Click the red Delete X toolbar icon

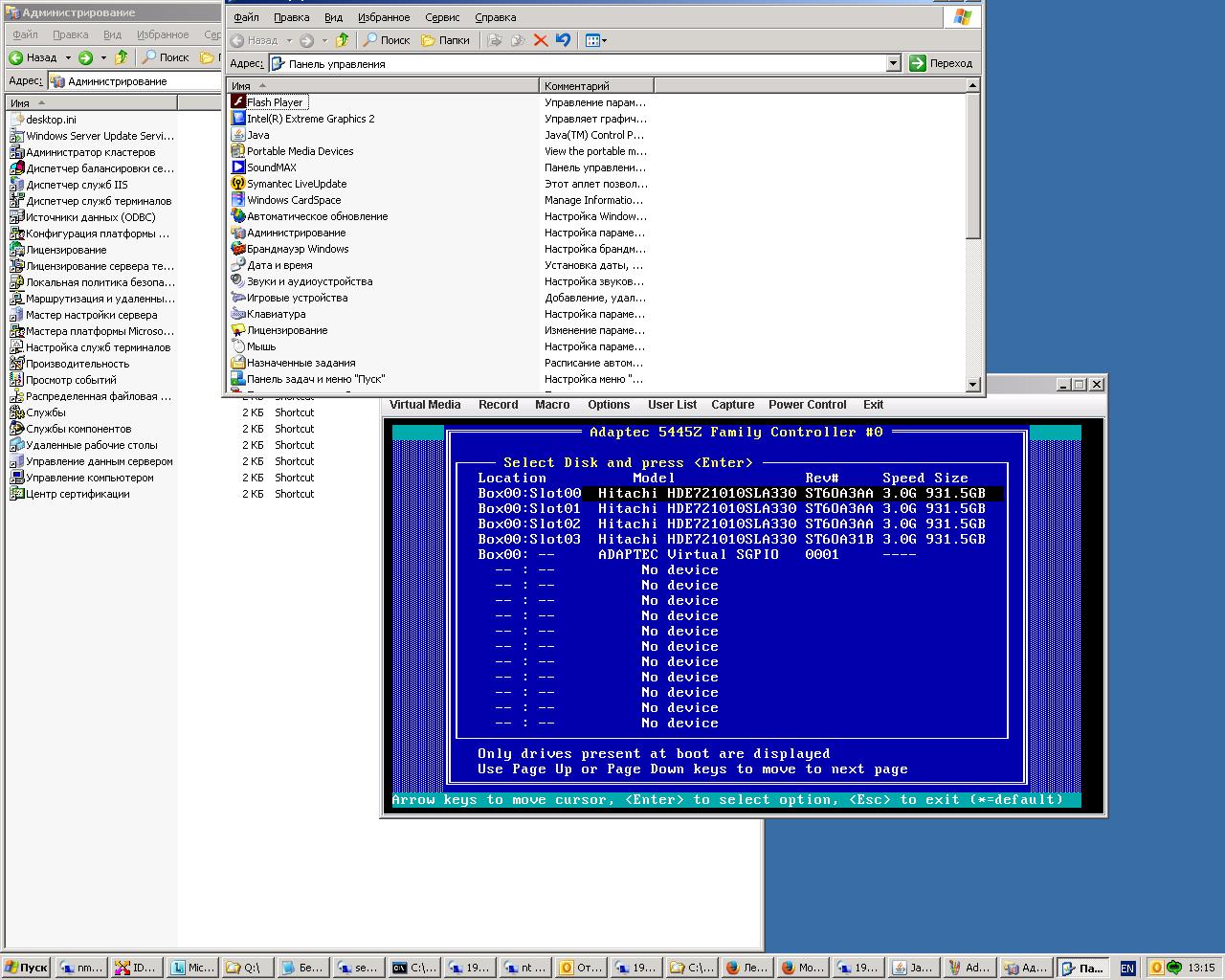coord(541,40)
